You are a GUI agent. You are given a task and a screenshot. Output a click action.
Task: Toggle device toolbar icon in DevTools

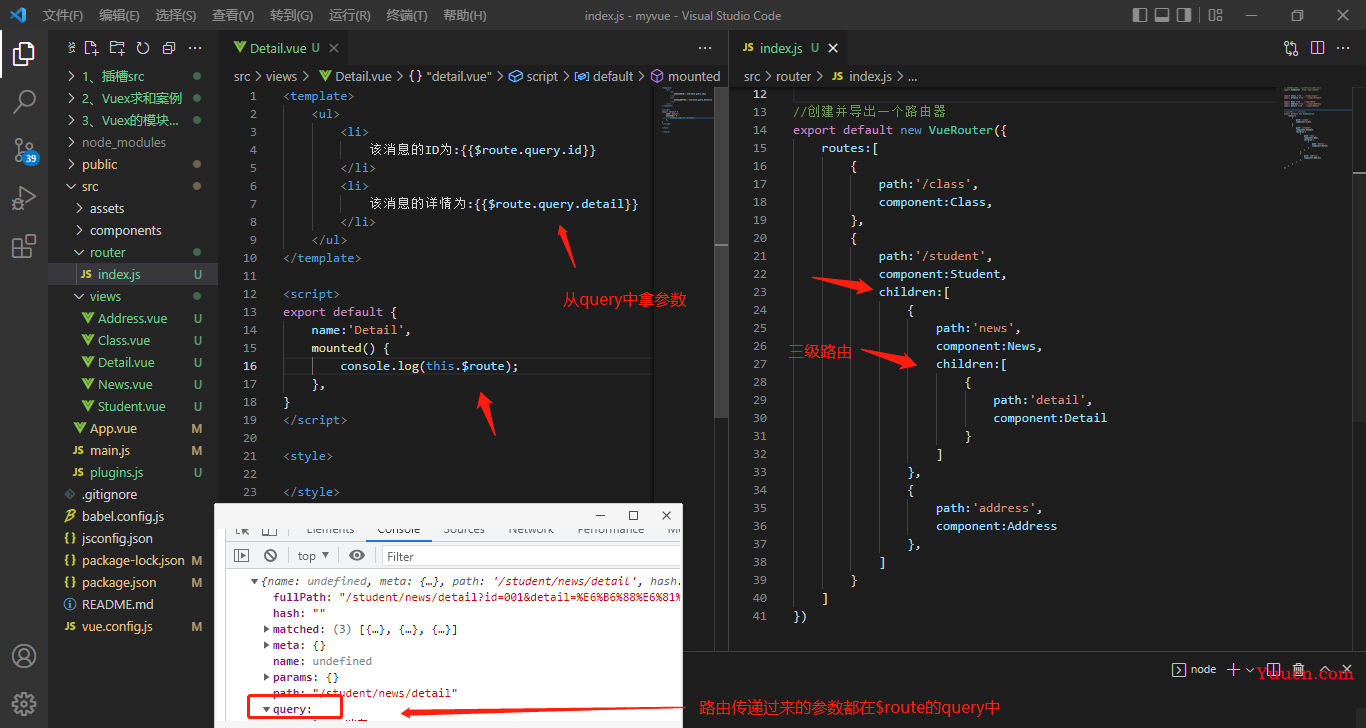(270, 530)
